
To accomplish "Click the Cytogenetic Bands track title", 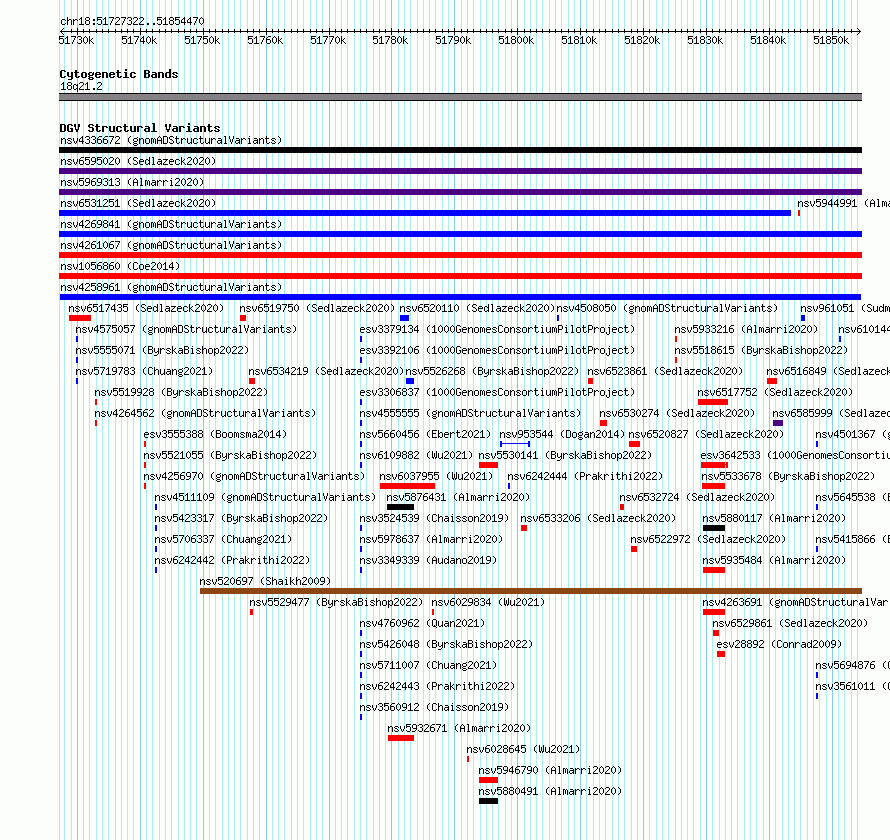I will coord(119,74).
